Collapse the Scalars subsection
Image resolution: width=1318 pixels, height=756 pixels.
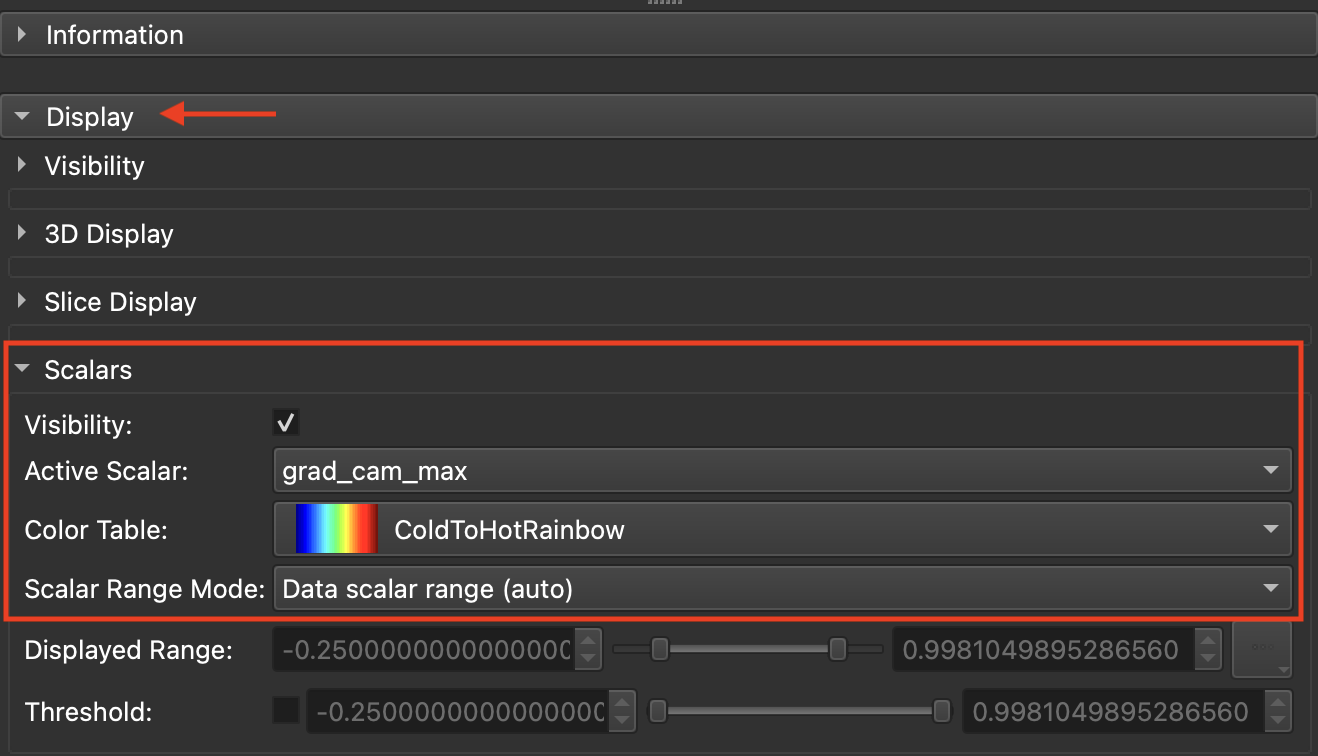[88, 370]
